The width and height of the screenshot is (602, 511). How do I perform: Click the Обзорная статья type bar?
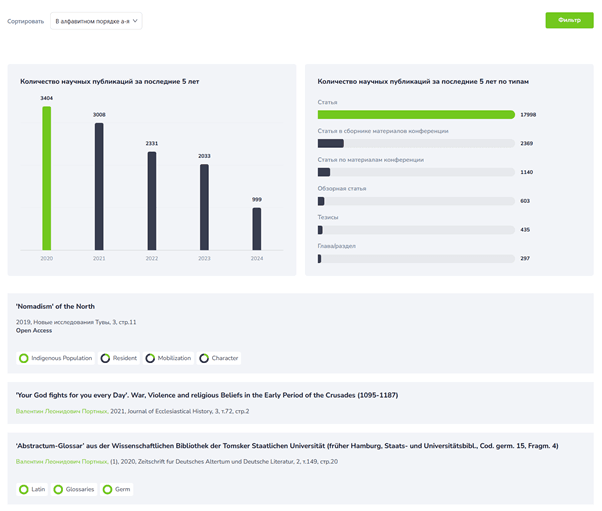(x=415, y=201)
